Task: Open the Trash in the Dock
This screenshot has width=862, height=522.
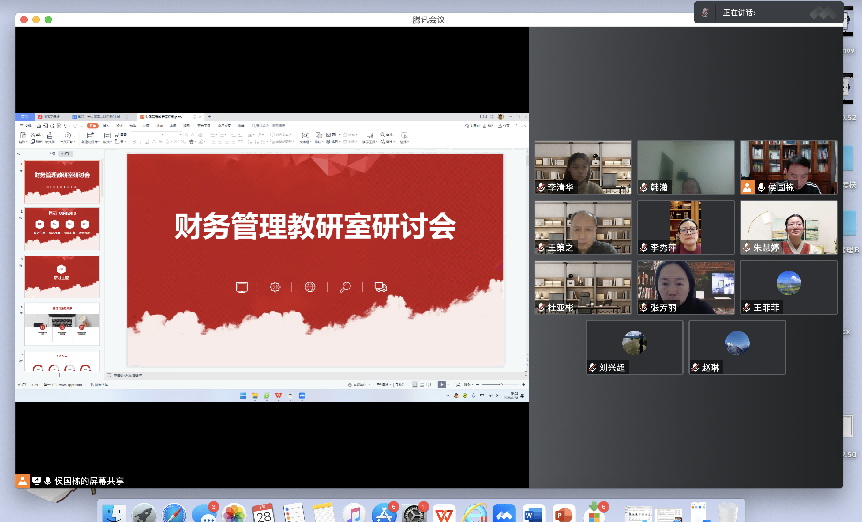Action: tap(727, 513)
